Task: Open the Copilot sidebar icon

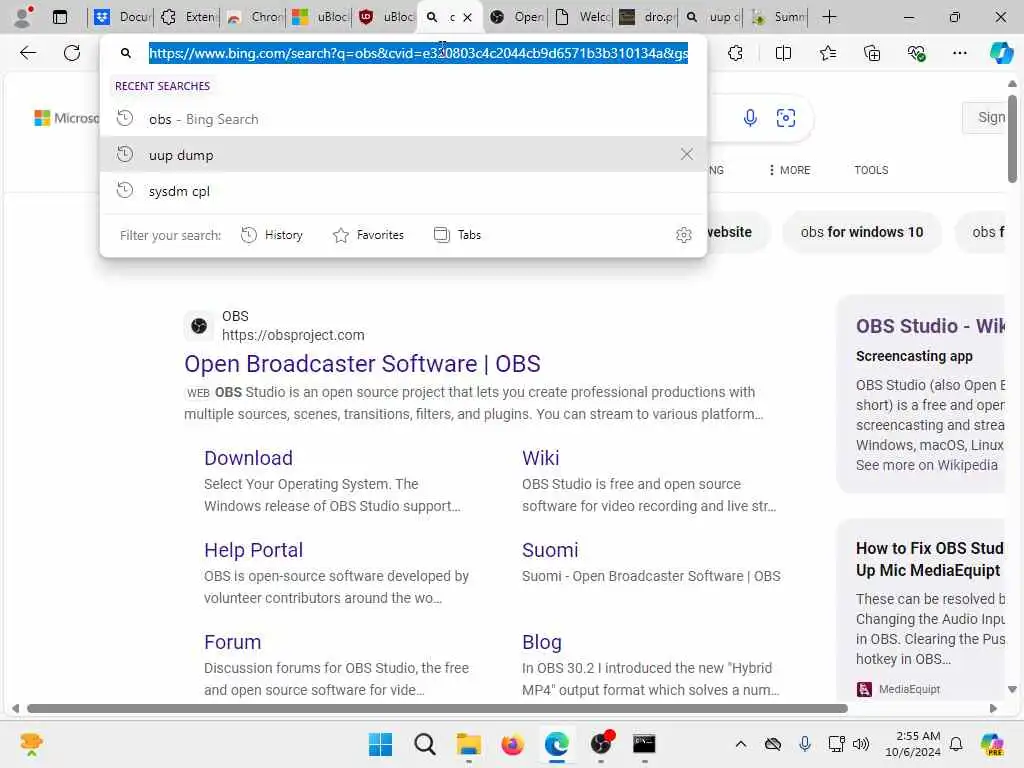Action: coord(1001,53)
